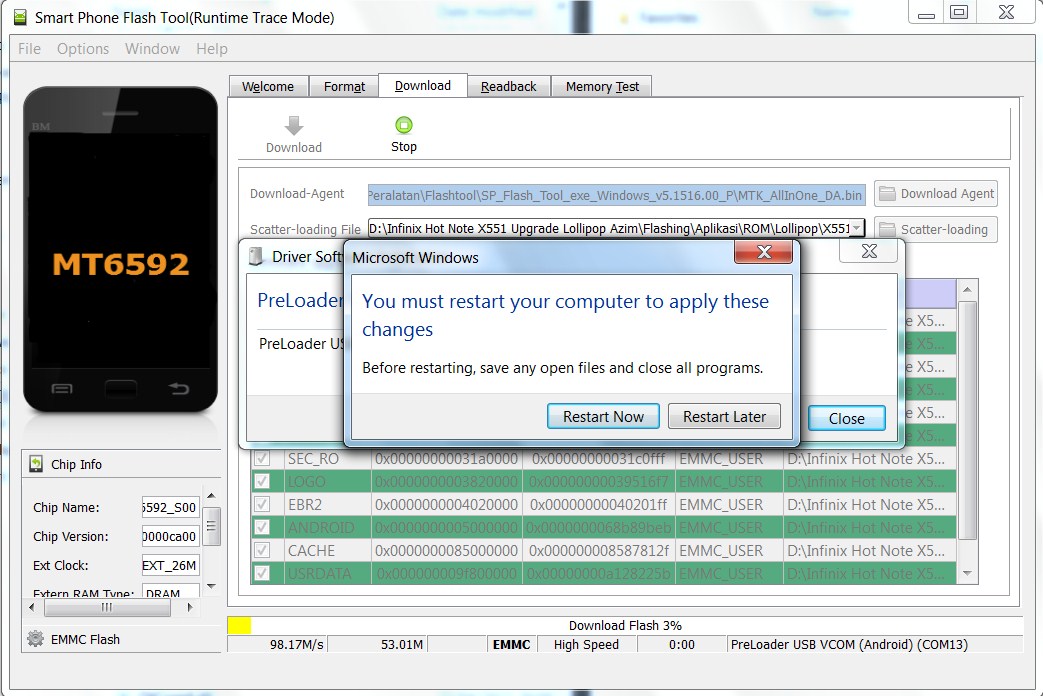The image size is (1043, 696).
Task: Toggle the CACHE partition checkbox
Action: [x=262, y=550]
